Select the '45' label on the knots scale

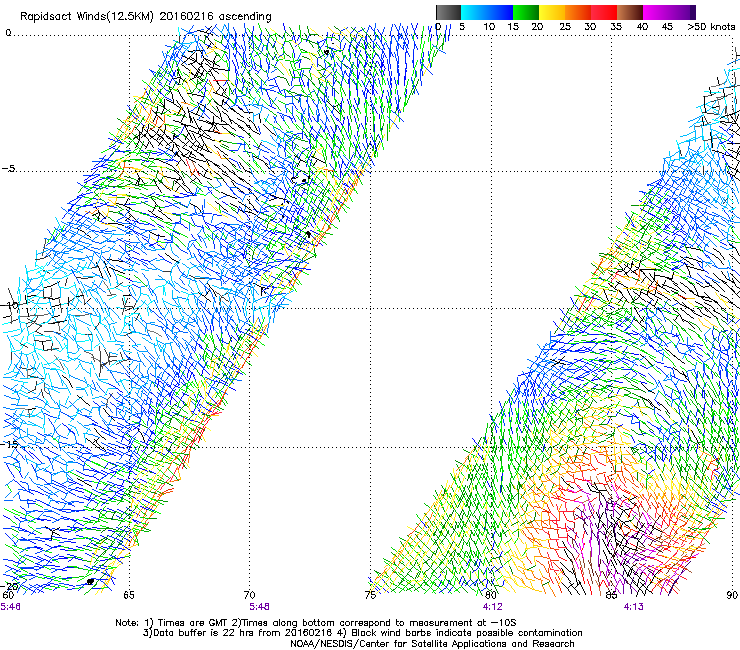tap(667, 27)
